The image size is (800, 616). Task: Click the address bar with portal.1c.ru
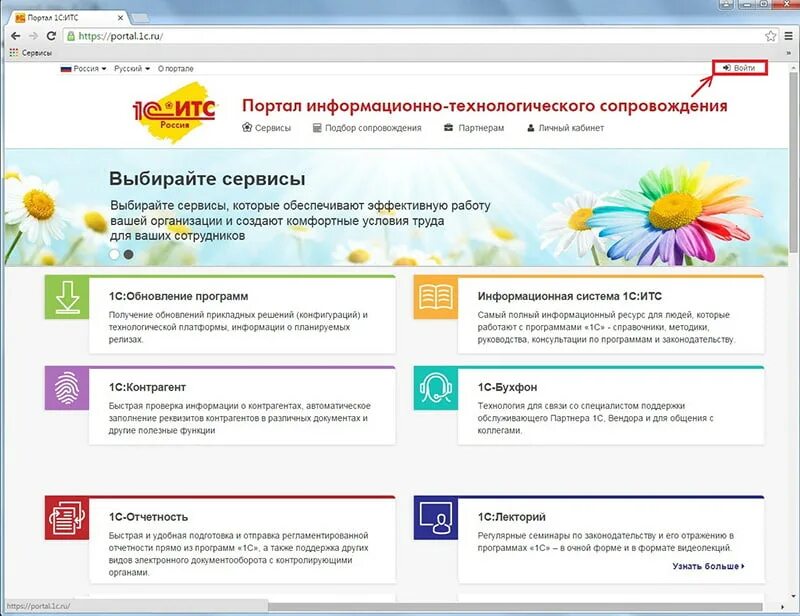point(421,36)
